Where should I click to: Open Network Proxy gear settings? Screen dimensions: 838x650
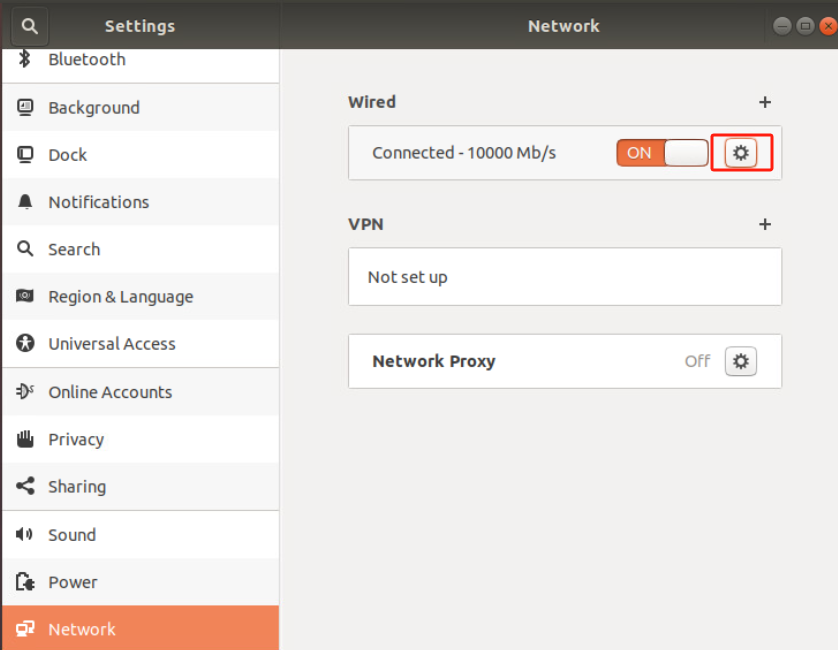(741, 361)
